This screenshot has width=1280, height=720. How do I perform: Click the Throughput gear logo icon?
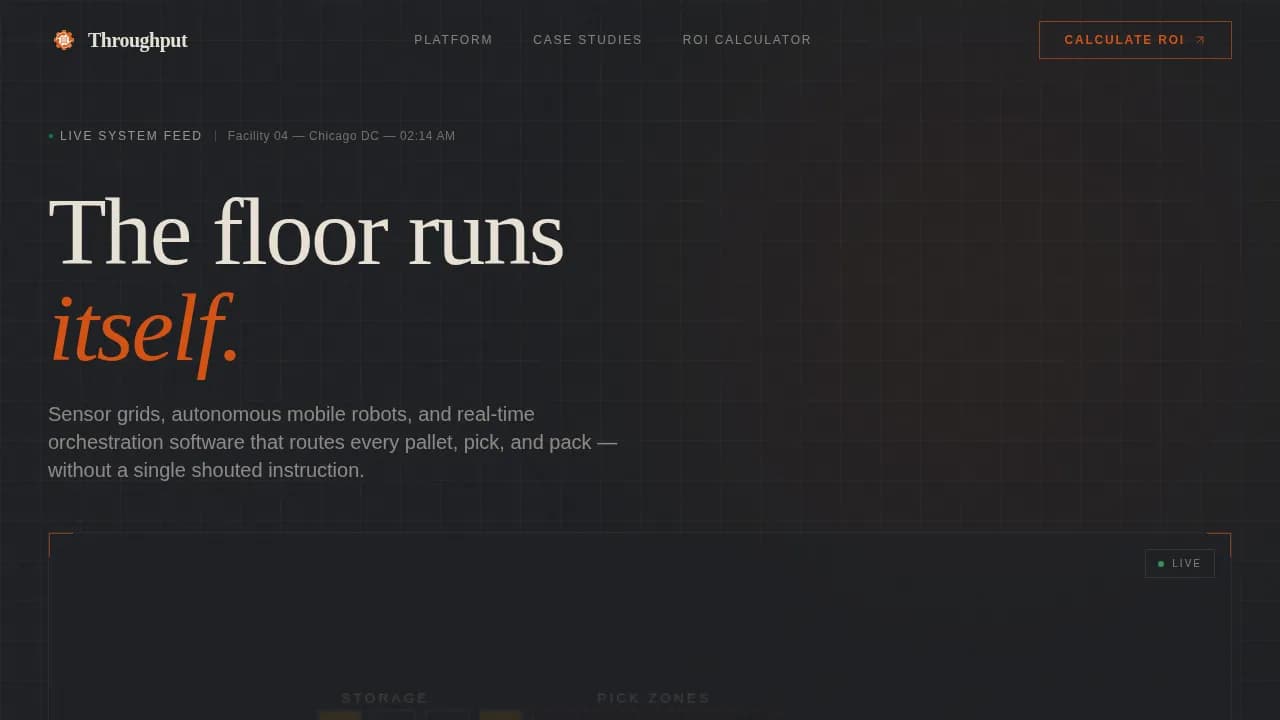(64, 40)
